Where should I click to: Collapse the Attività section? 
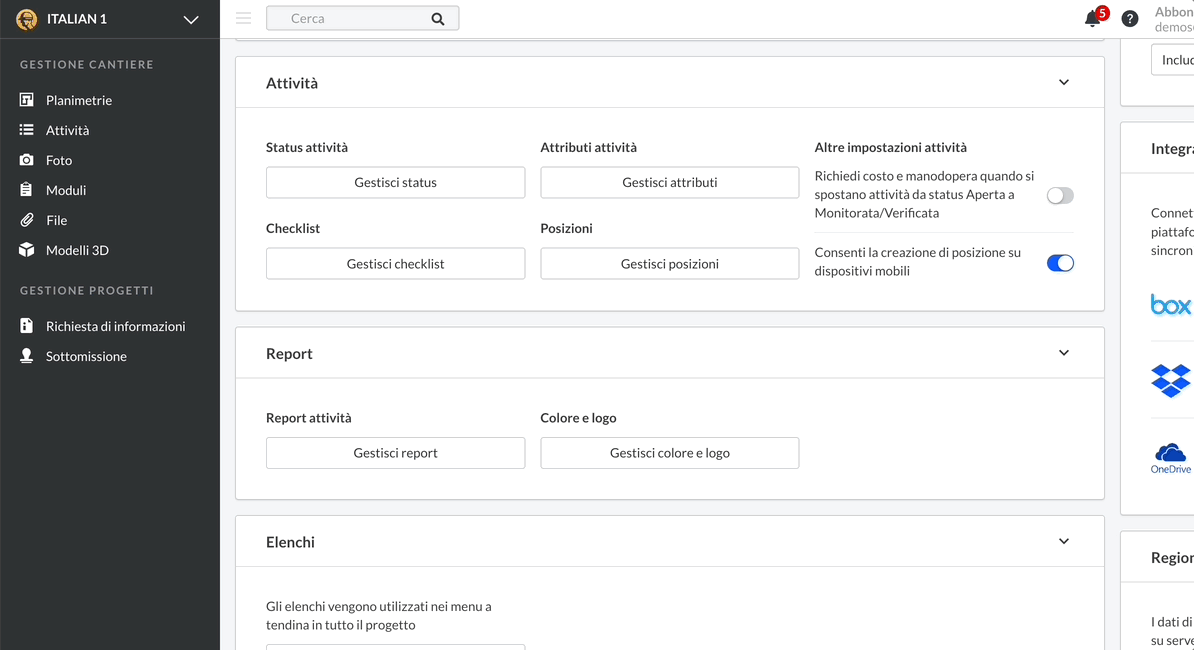point(1064,82)
